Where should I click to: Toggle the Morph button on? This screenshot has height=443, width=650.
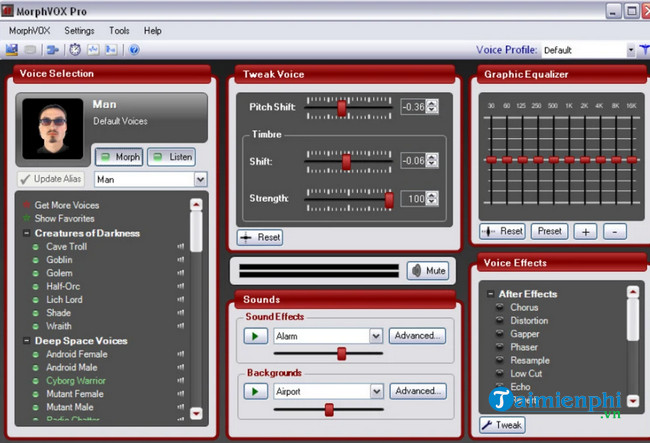(x=119, y=157)
